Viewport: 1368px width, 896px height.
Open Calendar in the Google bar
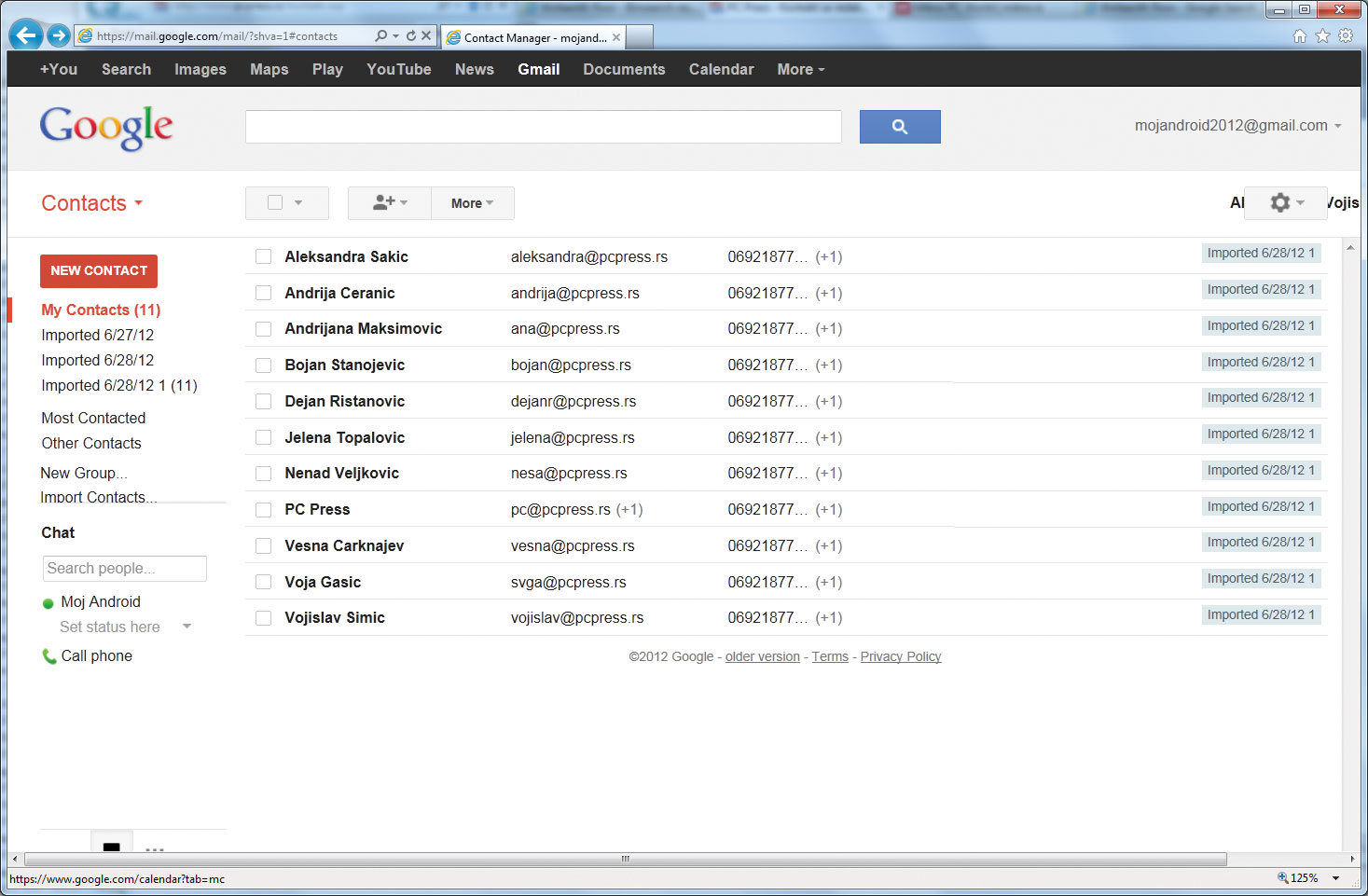coord(721,69)
